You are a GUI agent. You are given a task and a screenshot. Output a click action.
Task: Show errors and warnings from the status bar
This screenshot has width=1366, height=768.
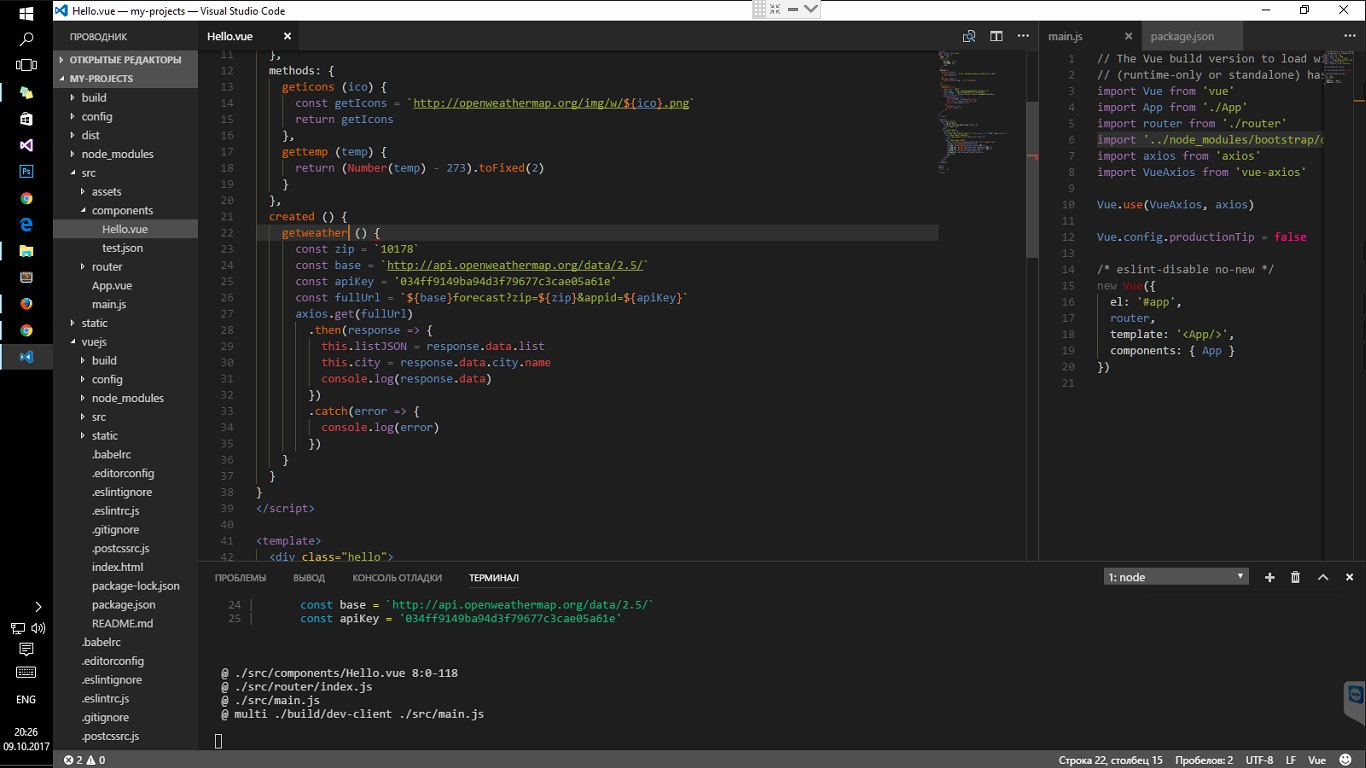[x=85, y=760]
